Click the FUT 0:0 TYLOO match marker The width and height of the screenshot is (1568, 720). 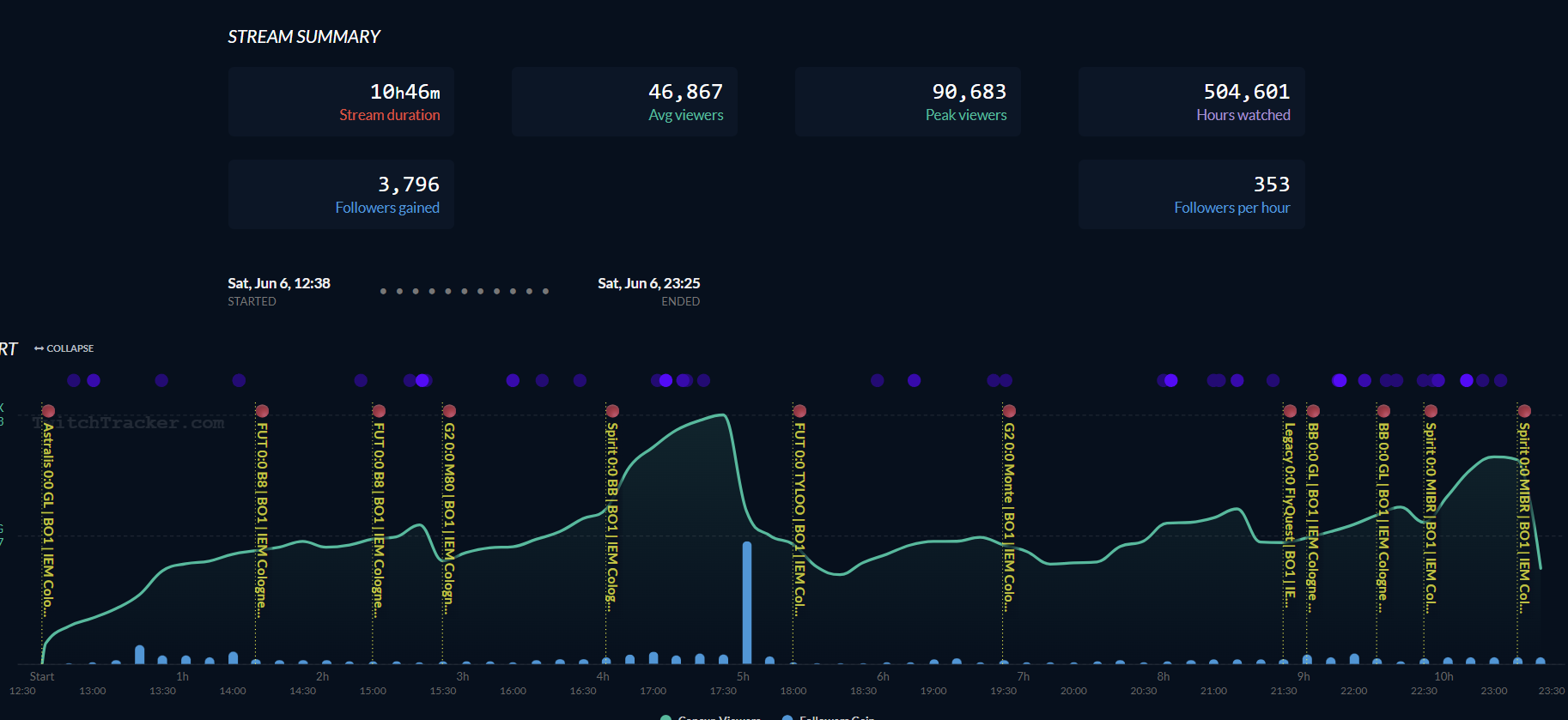[799, 411]
